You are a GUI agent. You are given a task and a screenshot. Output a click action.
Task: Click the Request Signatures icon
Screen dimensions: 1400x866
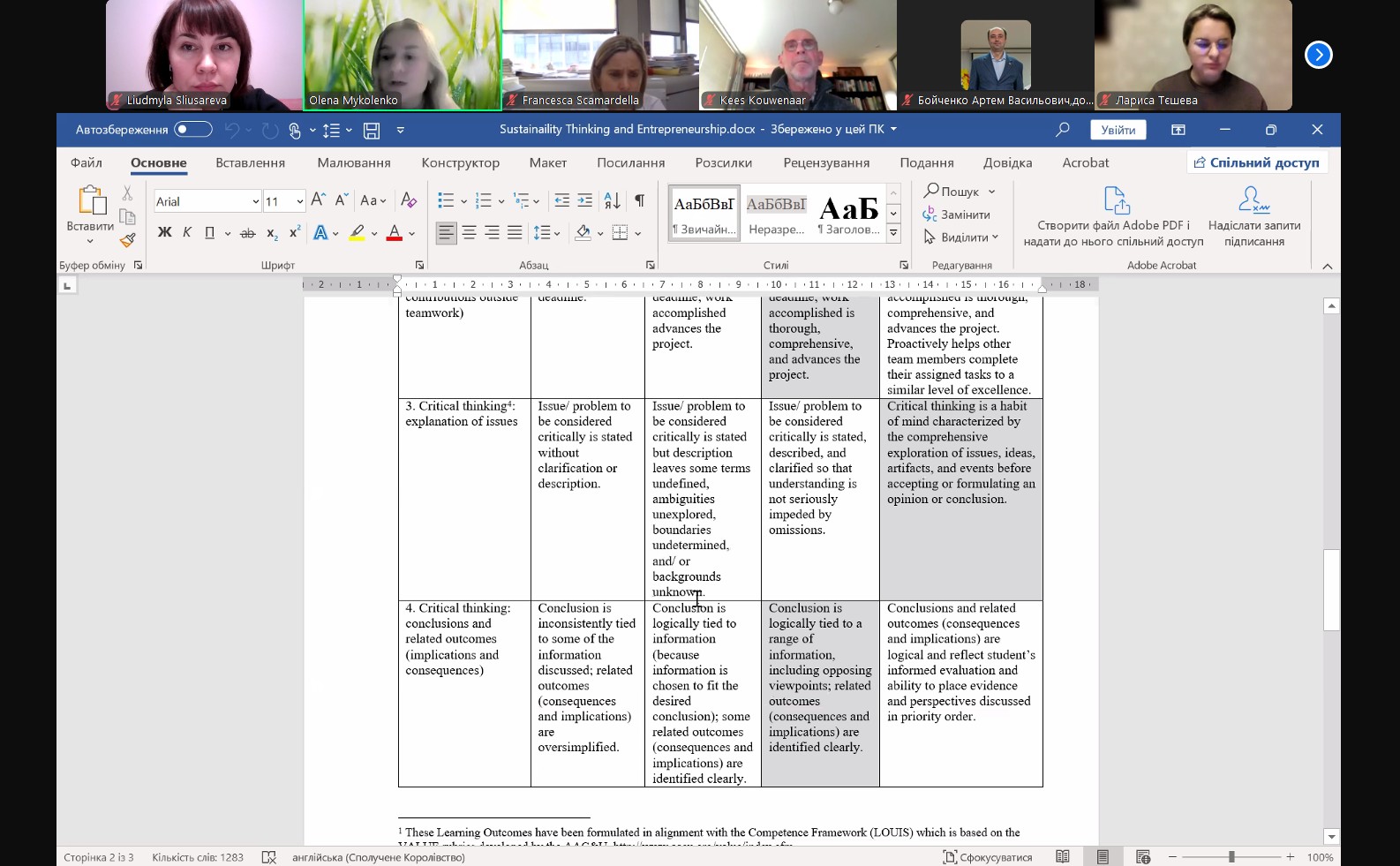(1253, 200)
